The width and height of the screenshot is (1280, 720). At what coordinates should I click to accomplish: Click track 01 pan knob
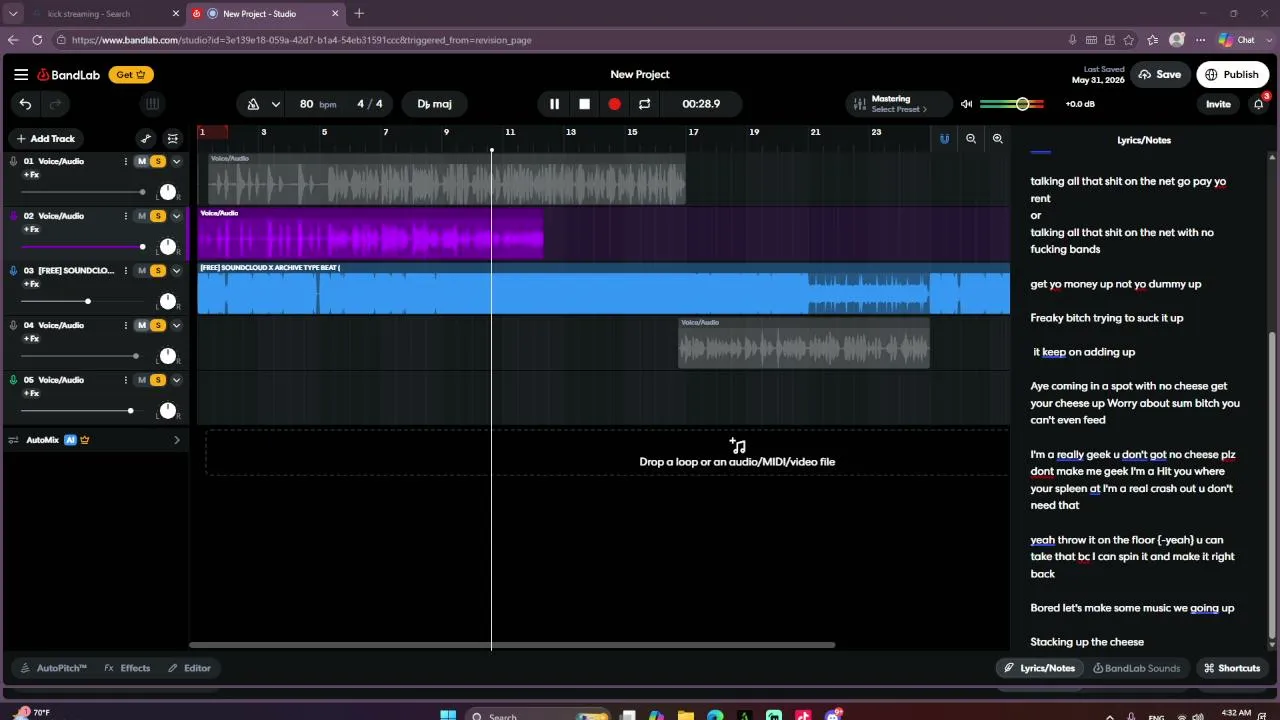pyautogui.click(x=168, y=192)
